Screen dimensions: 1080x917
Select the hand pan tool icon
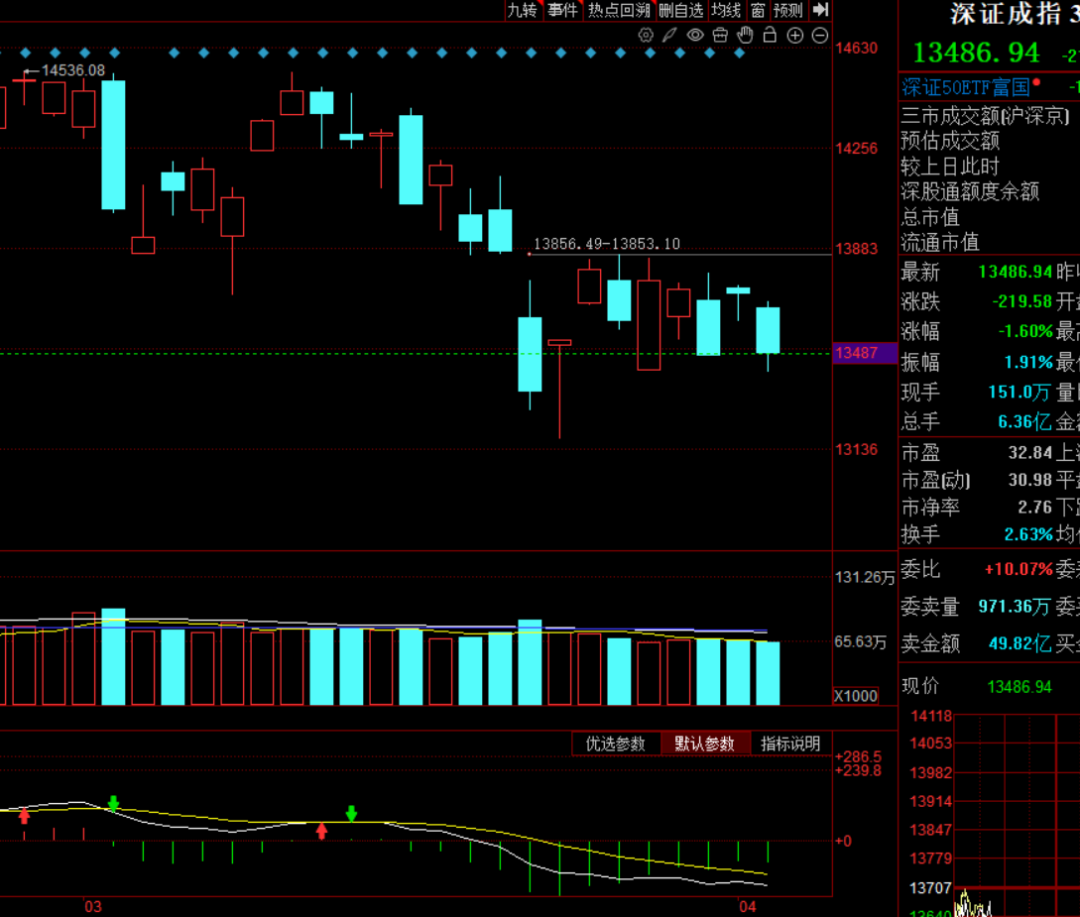pos(745,35)
